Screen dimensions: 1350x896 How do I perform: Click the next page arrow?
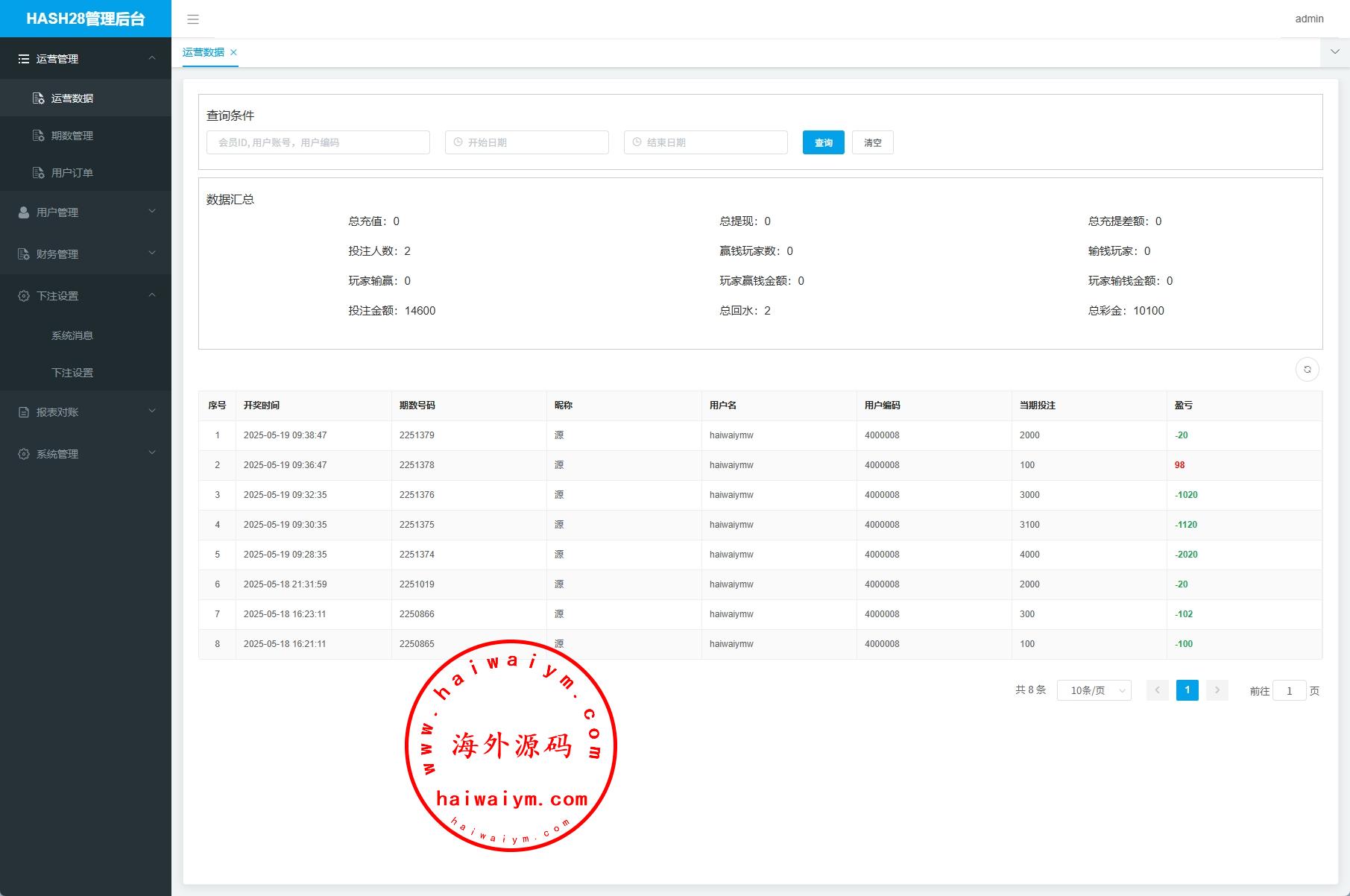click(x=1217, y=690)
